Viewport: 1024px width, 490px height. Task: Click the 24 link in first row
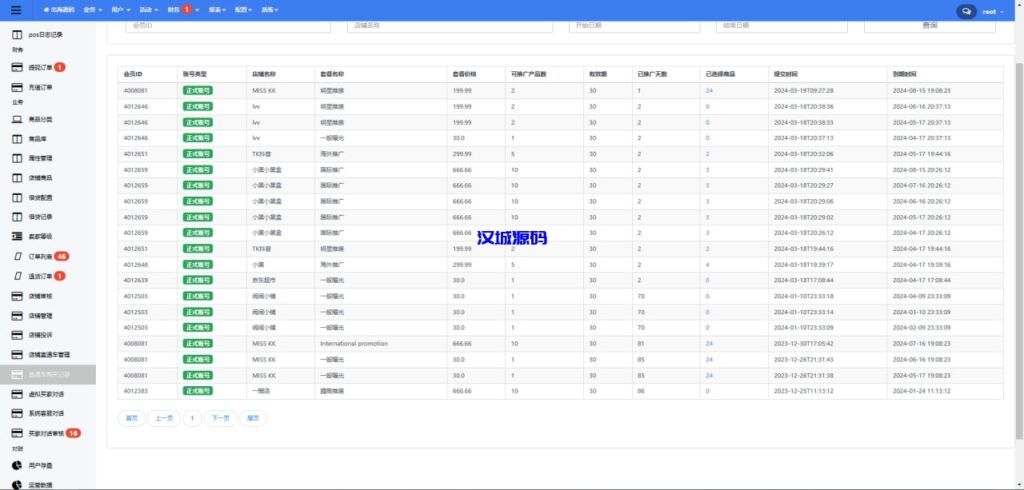[708, 90]
